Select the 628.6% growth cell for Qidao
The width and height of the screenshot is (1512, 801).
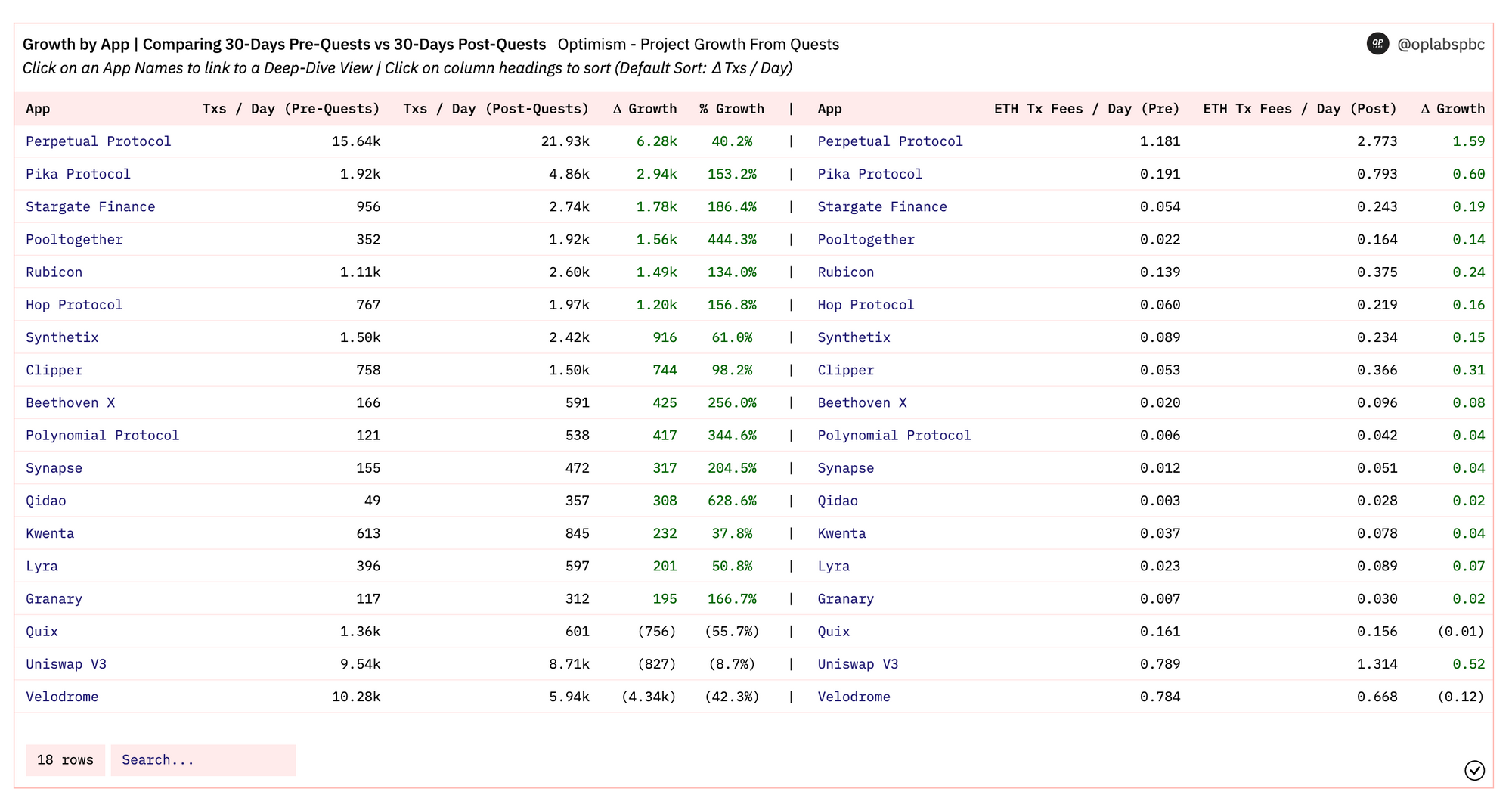pyautogui.click(x=732, y=501)
